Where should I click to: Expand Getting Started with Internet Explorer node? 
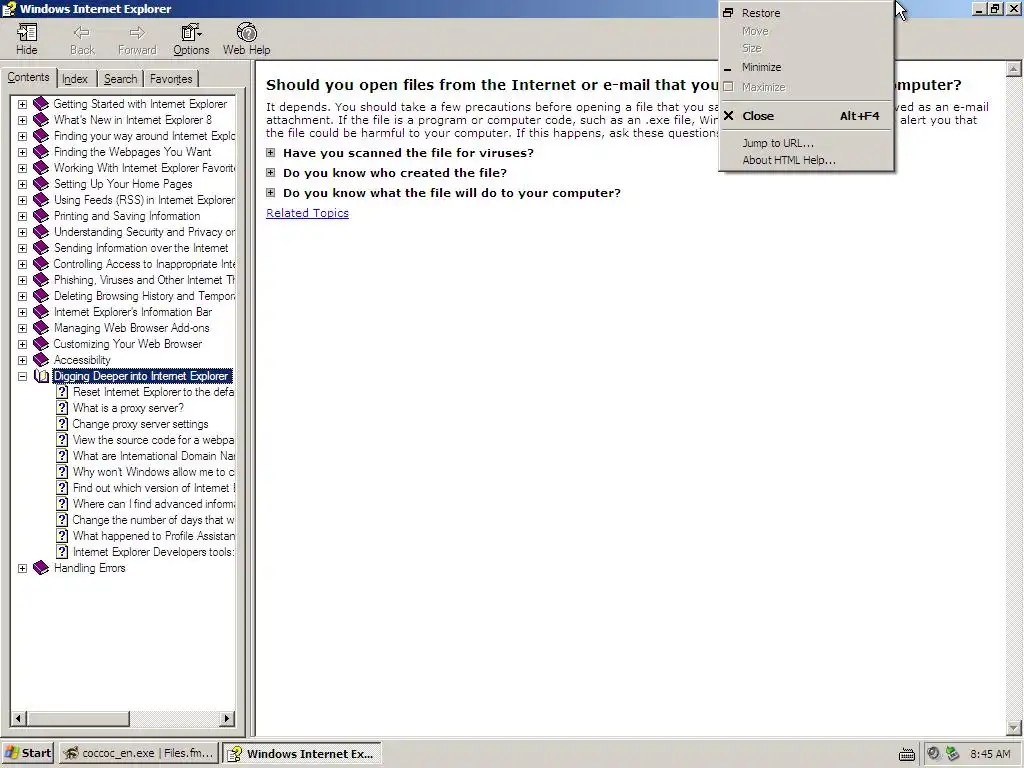click(x=22, y=104)
